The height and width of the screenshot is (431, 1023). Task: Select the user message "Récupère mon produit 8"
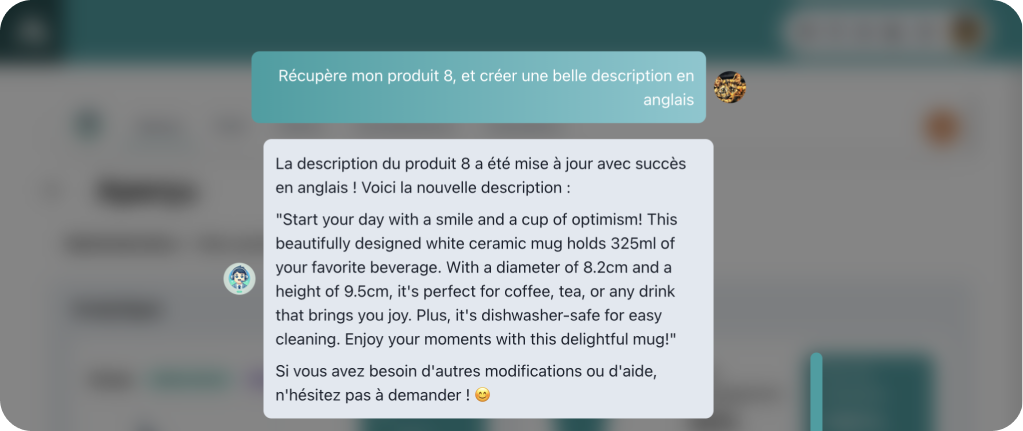(x=485, y=76)
